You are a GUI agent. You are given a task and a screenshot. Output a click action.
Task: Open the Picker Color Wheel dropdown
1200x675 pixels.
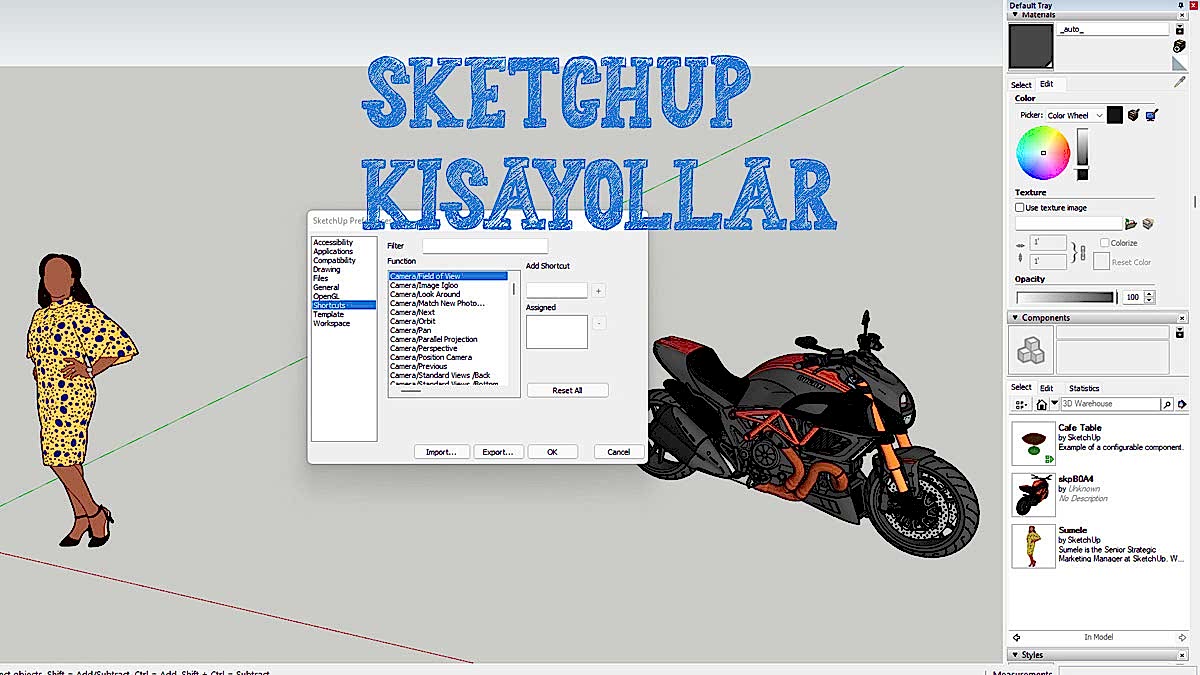[x=1075, y=115]
